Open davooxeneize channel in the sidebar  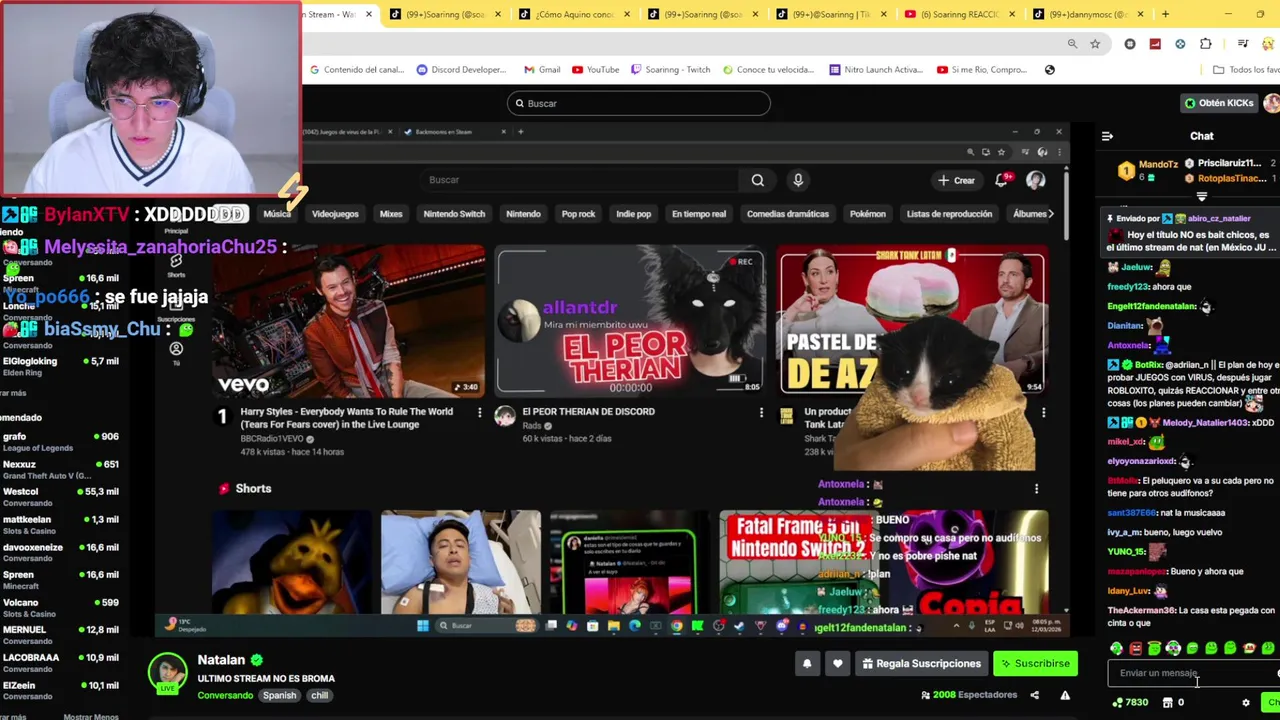[60, 552]
